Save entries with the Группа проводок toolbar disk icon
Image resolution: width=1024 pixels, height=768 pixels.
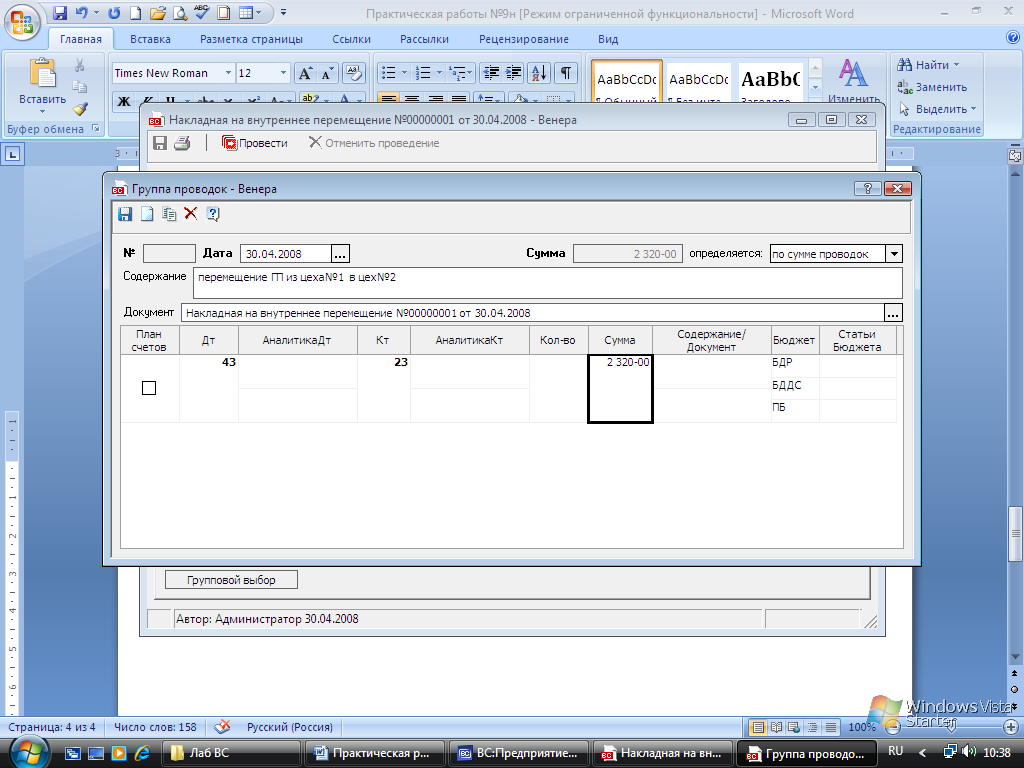click(125, 214)
